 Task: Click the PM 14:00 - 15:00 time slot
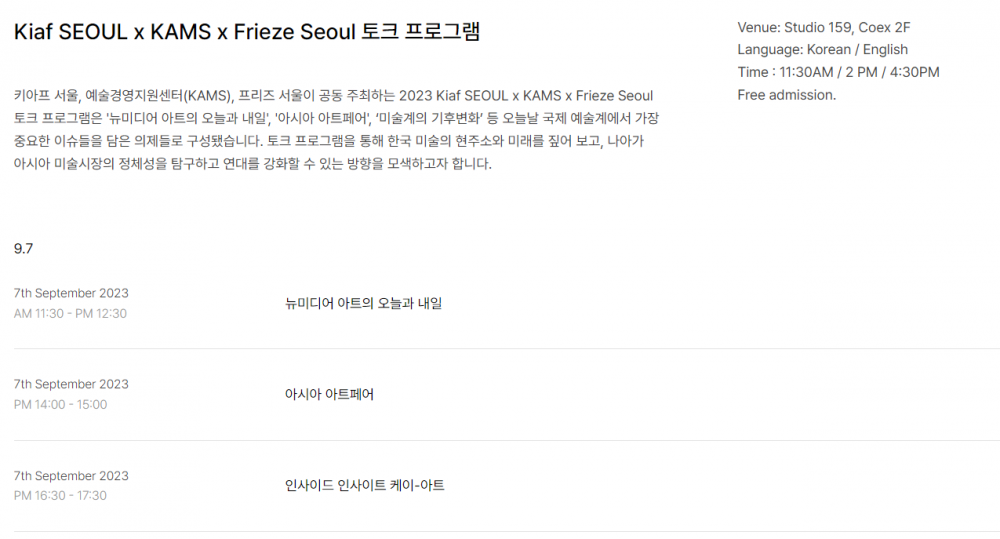point(61,404)
